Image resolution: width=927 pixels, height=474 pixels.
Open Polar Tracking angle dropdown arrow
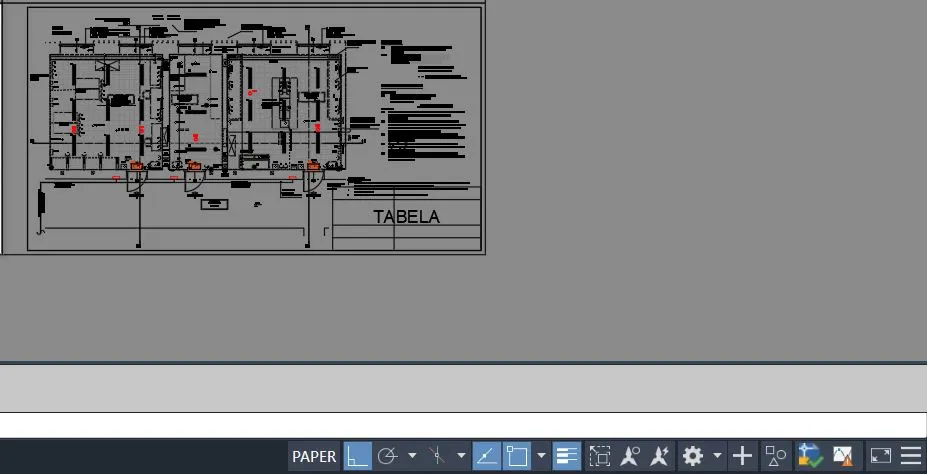click(x=412, y=457)
